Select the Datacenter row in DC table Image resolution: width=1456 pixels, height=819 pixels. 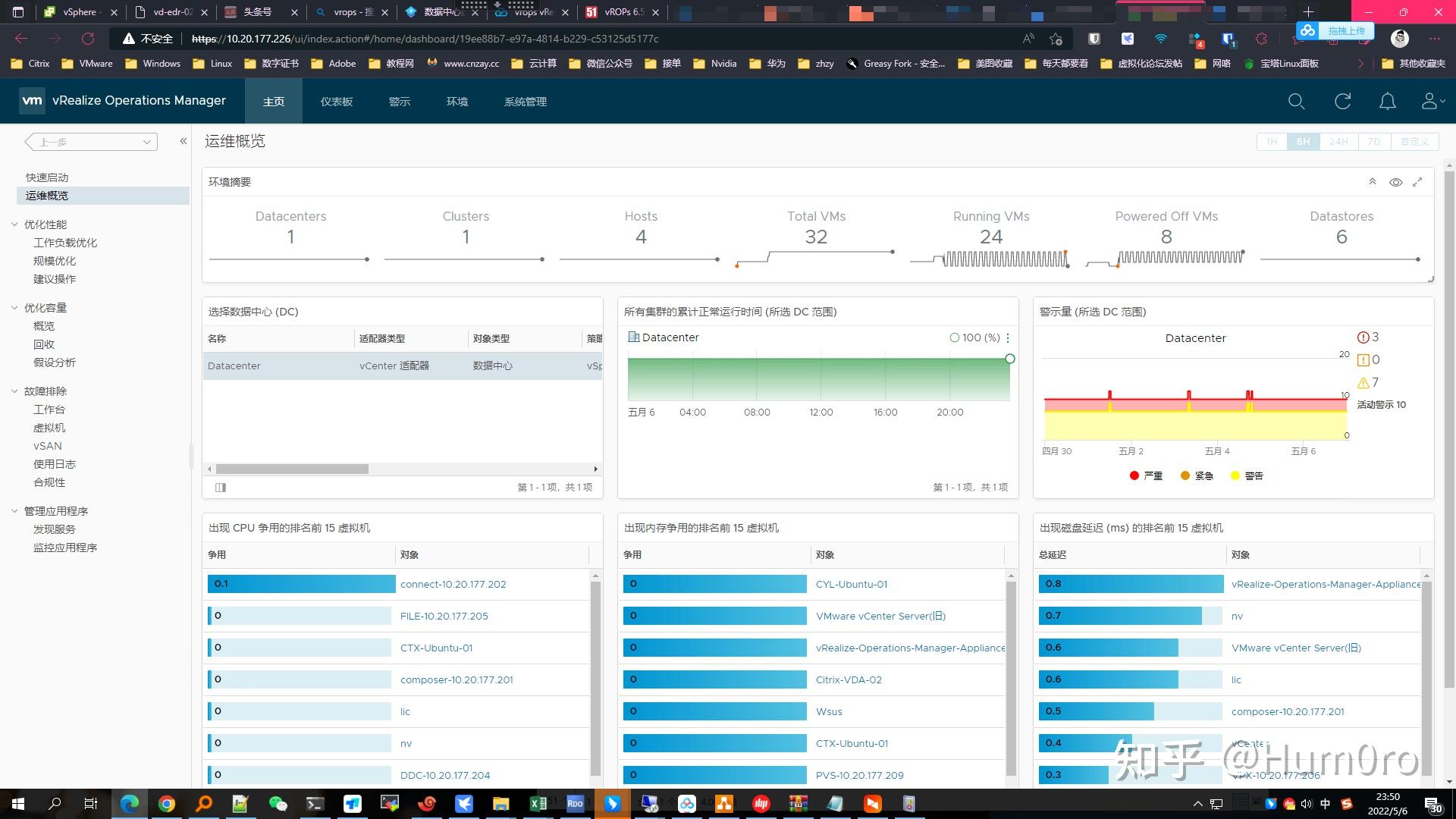[x=403, y=366]
